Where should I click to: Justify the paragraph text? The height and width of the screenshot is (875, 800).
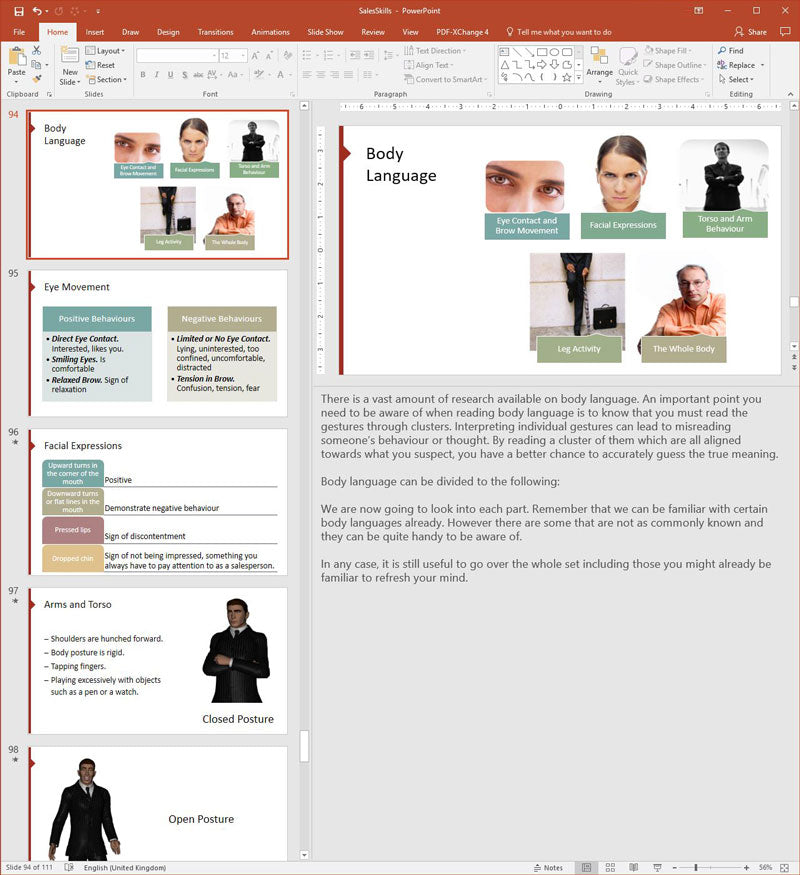click(x=348, y=74)
